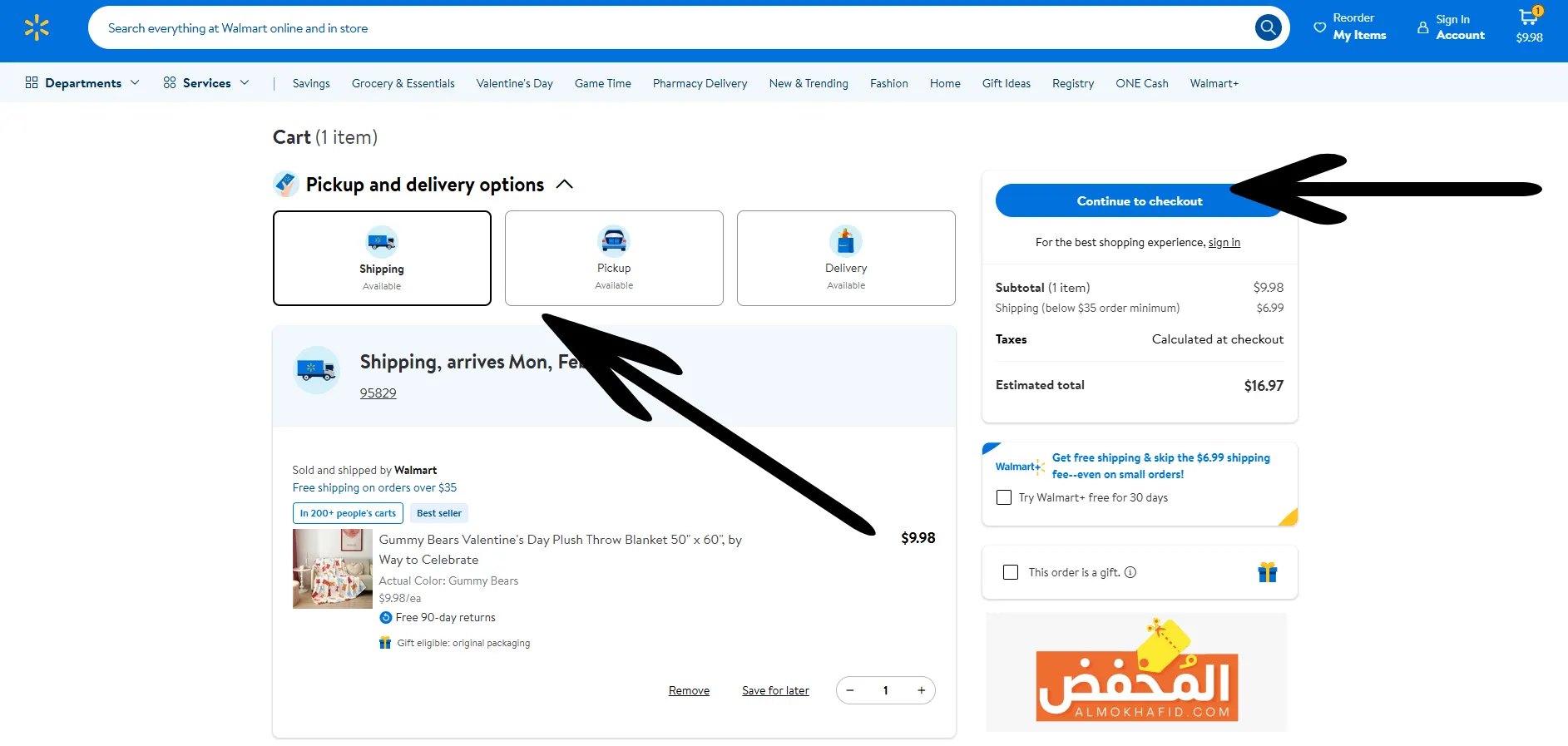Click the car icon in Pickup card
1568x746 pixels.
(614, 240)
